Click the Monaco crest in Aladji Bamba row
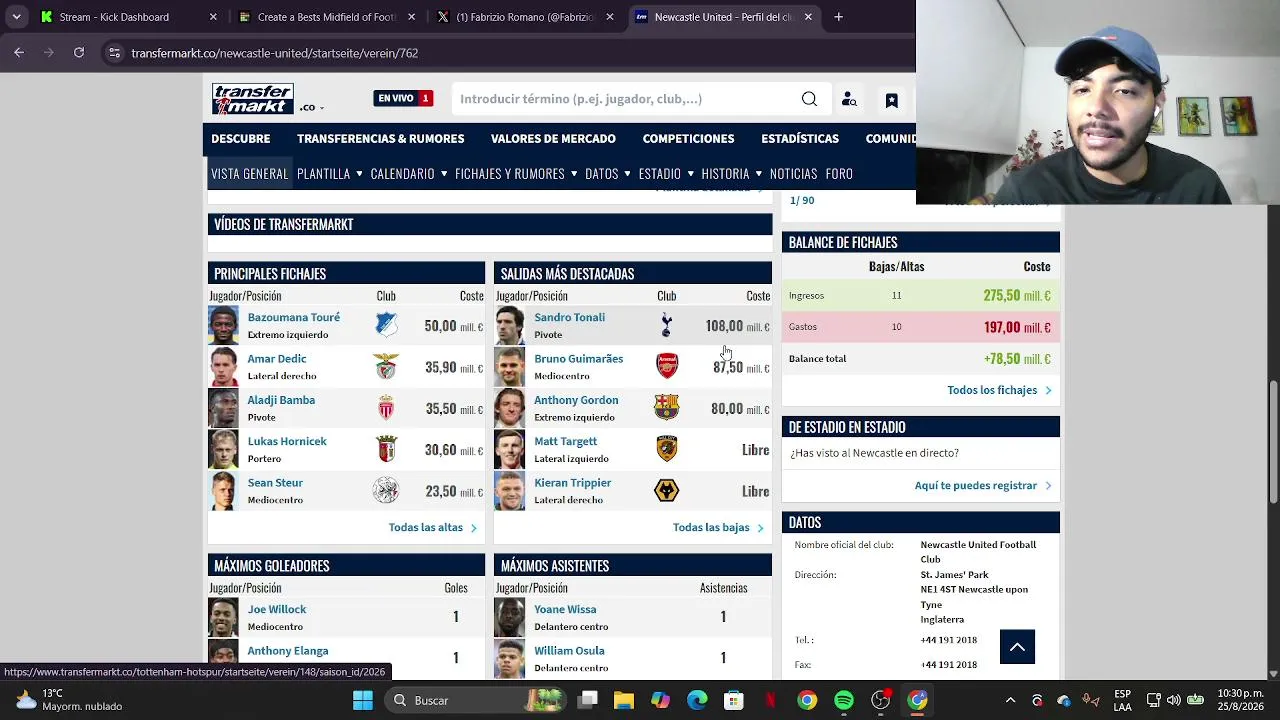1280x720 pixels. 386,408
